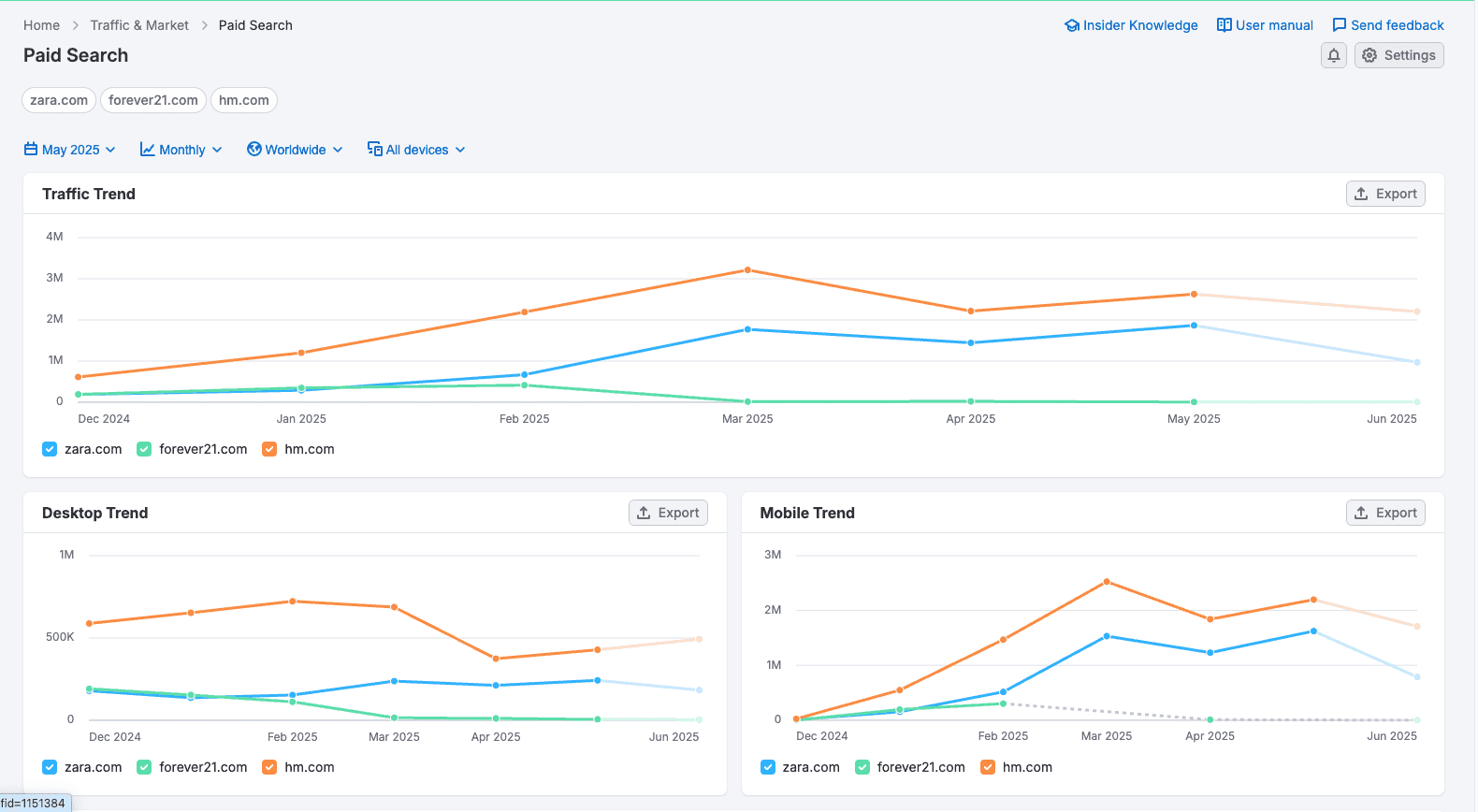1478x812 pixels.
Task: Click the Send feedback speech bubble icon
Action: pyautogui.click(x=1340, y=25)
